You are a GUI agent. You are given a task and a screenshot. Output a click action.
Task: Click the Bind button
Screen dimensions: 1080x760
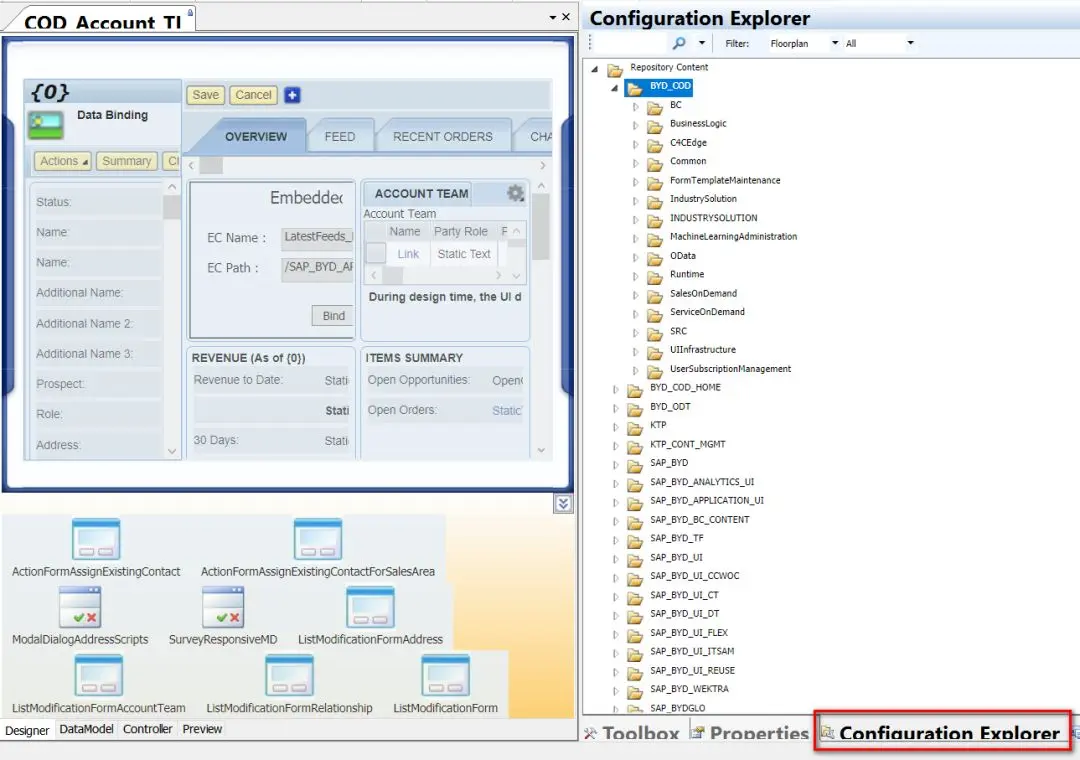(333, 316)
